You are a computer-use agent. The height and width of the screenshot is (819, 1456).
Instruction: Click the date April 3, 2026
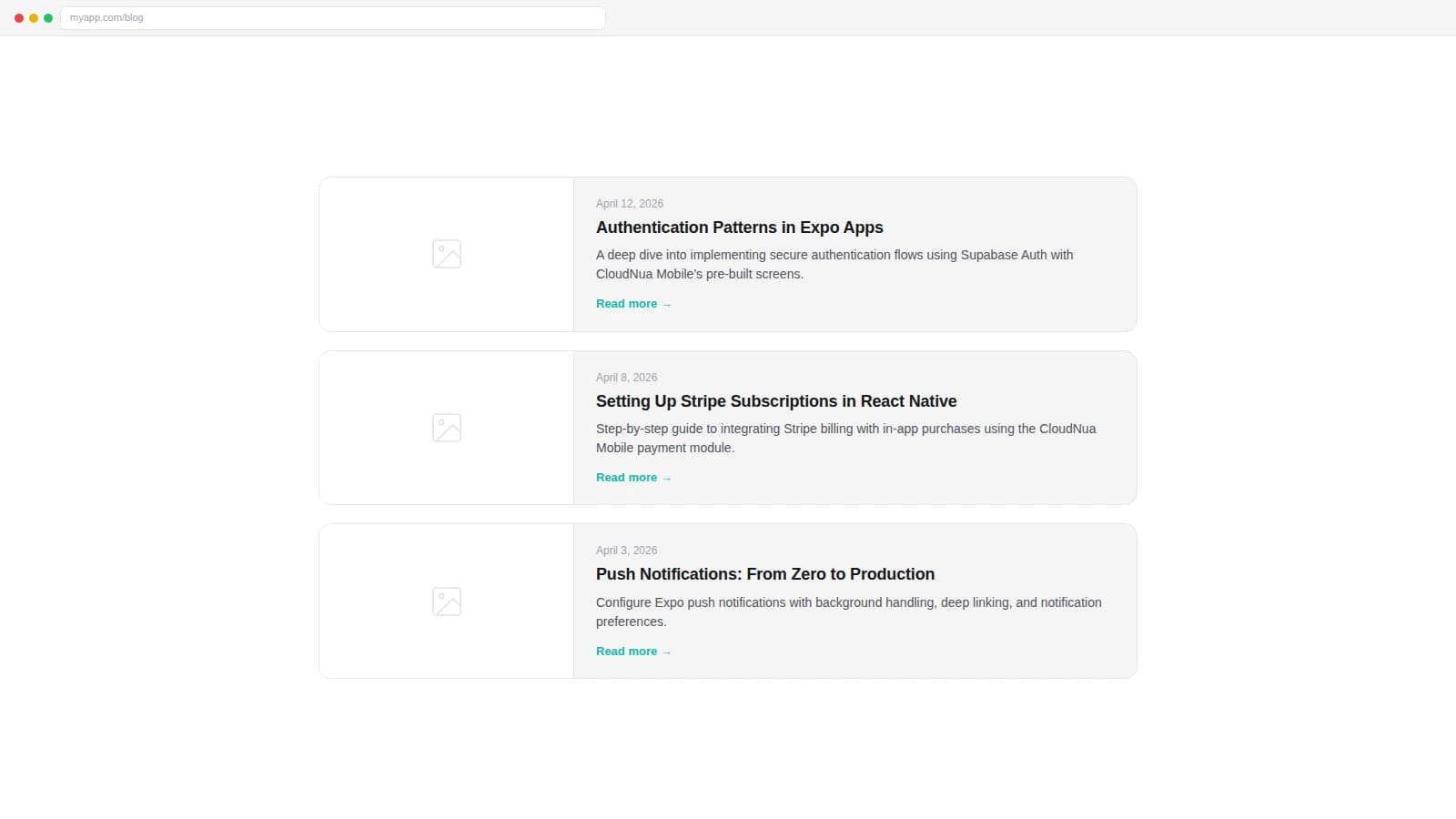tap(626, 551)
